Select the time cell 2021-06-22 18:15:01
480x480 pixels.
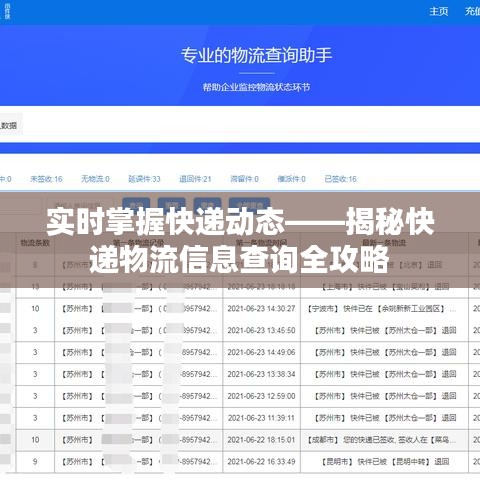(261, 440)
